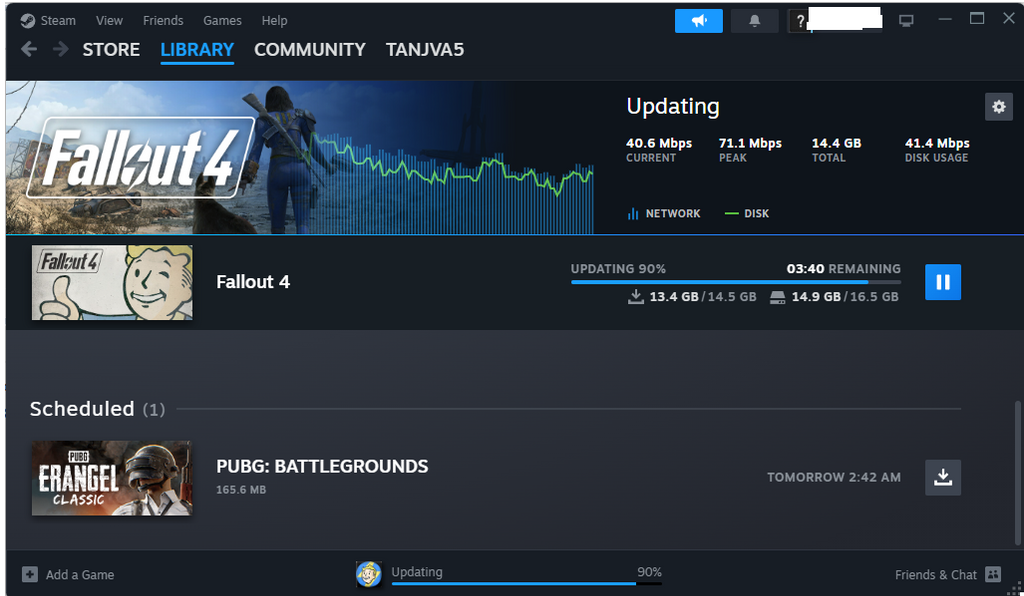Go back with the left arrow
This screenshot has width=1024, height=596.
tap(29, 49)
